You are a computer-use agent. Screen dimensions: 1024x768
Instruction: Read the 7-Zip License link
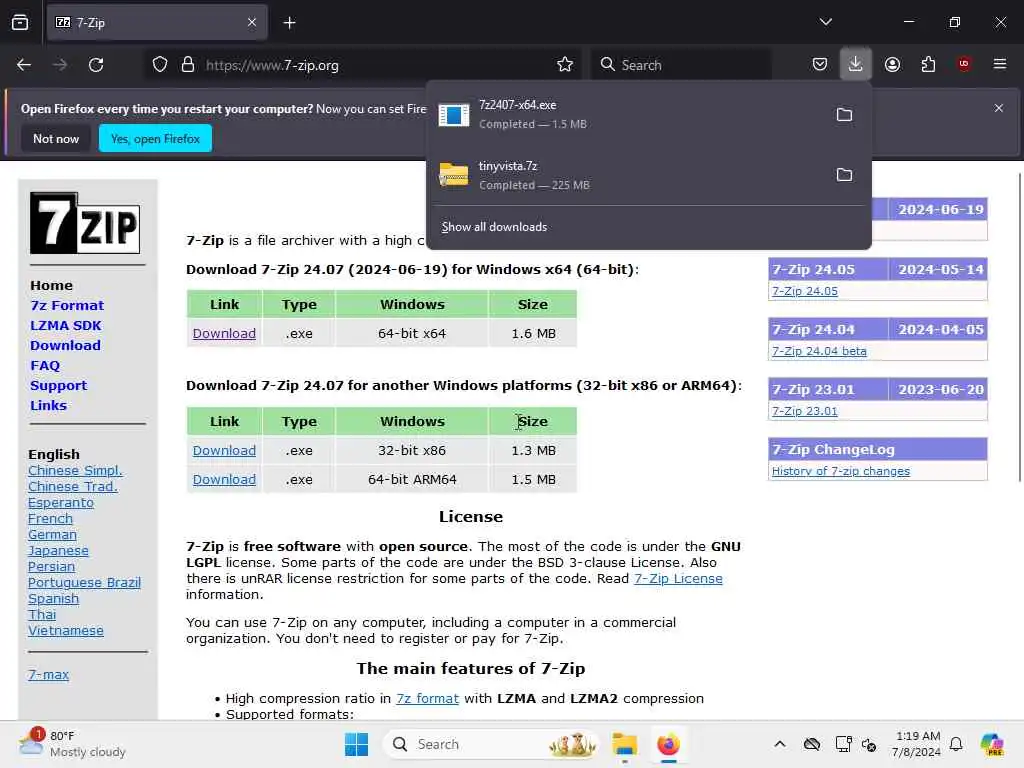[678, 579]
